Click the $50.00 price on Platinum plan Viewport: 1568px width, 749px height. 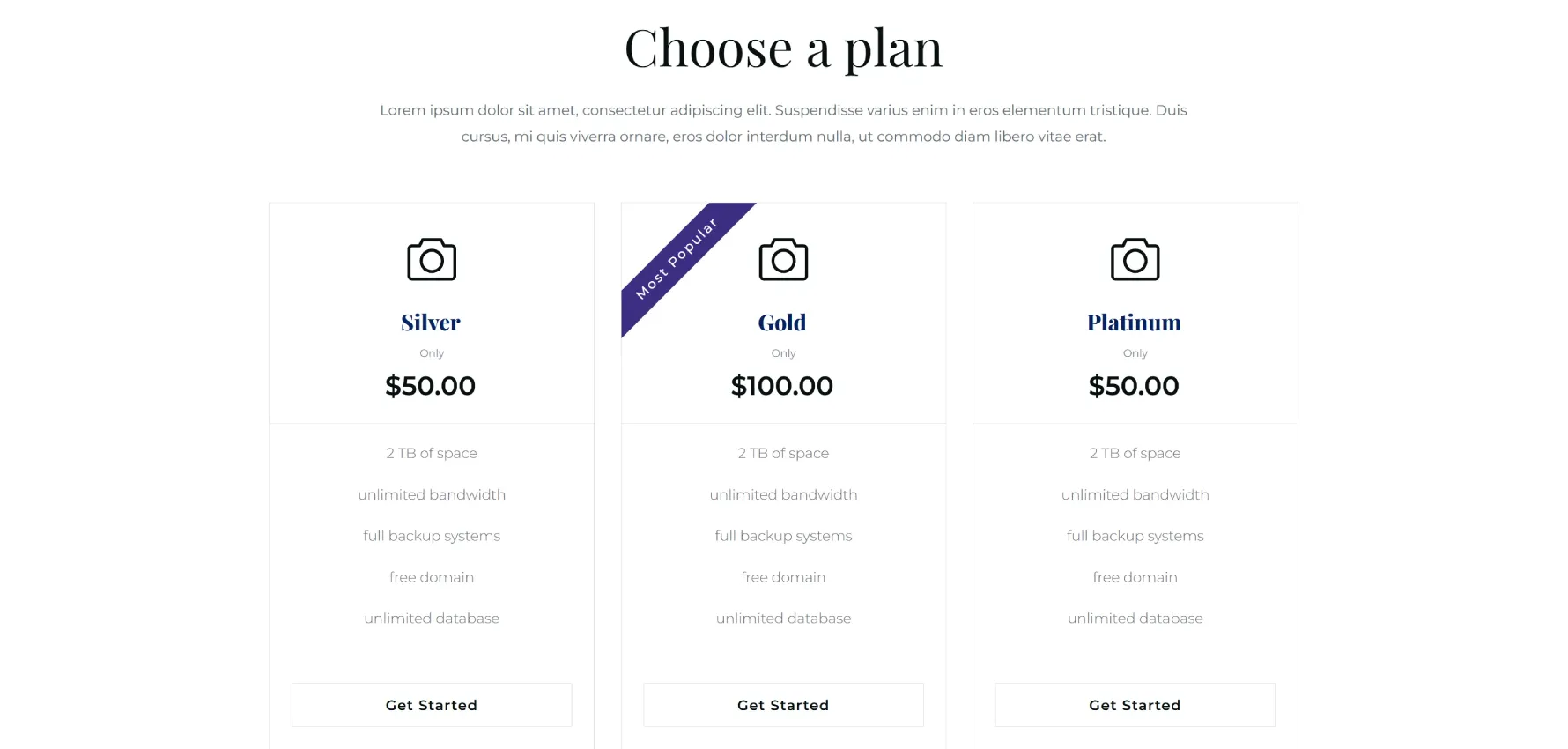1134,386
